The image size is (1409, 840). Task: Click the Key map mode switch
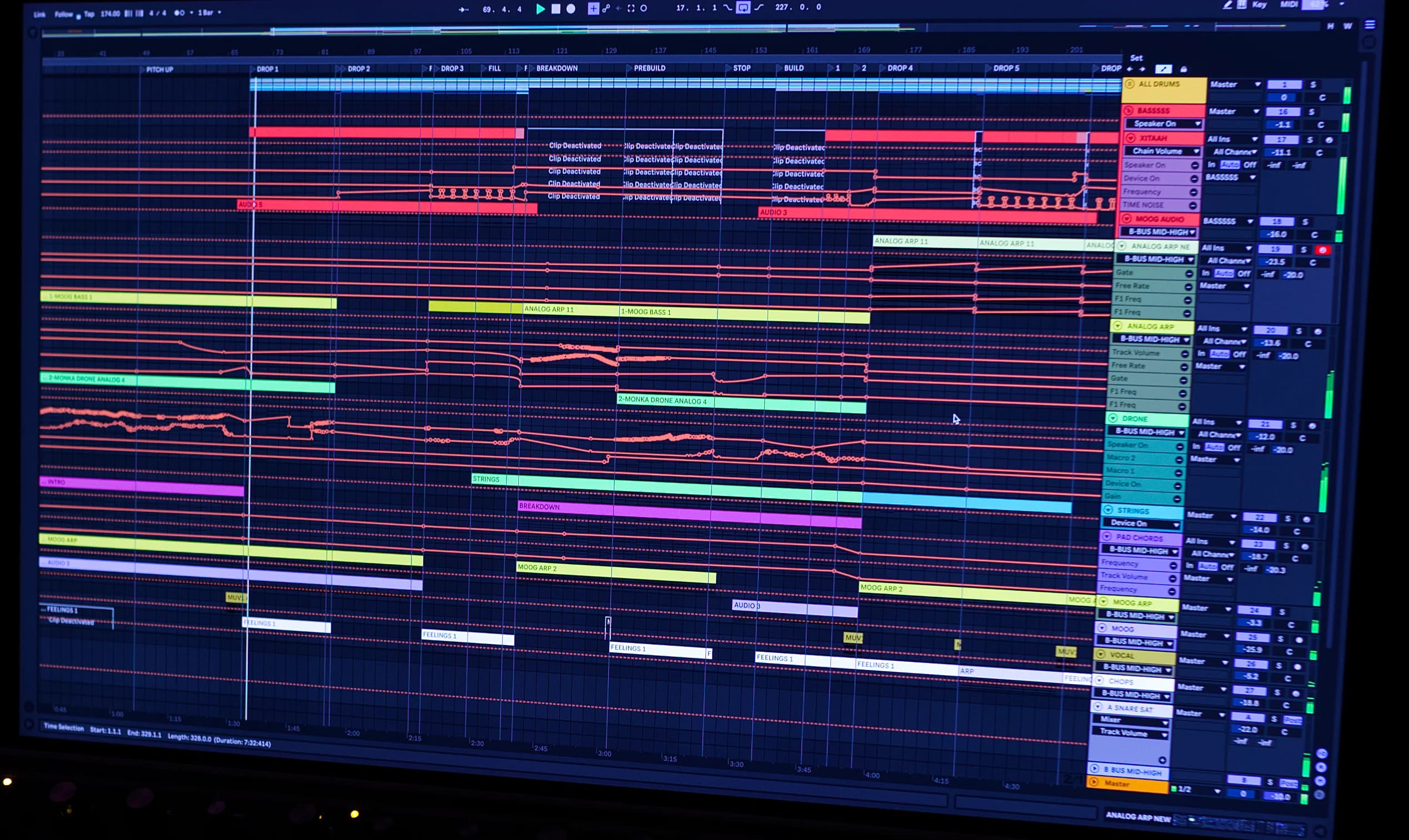[x=1260, y=4]
